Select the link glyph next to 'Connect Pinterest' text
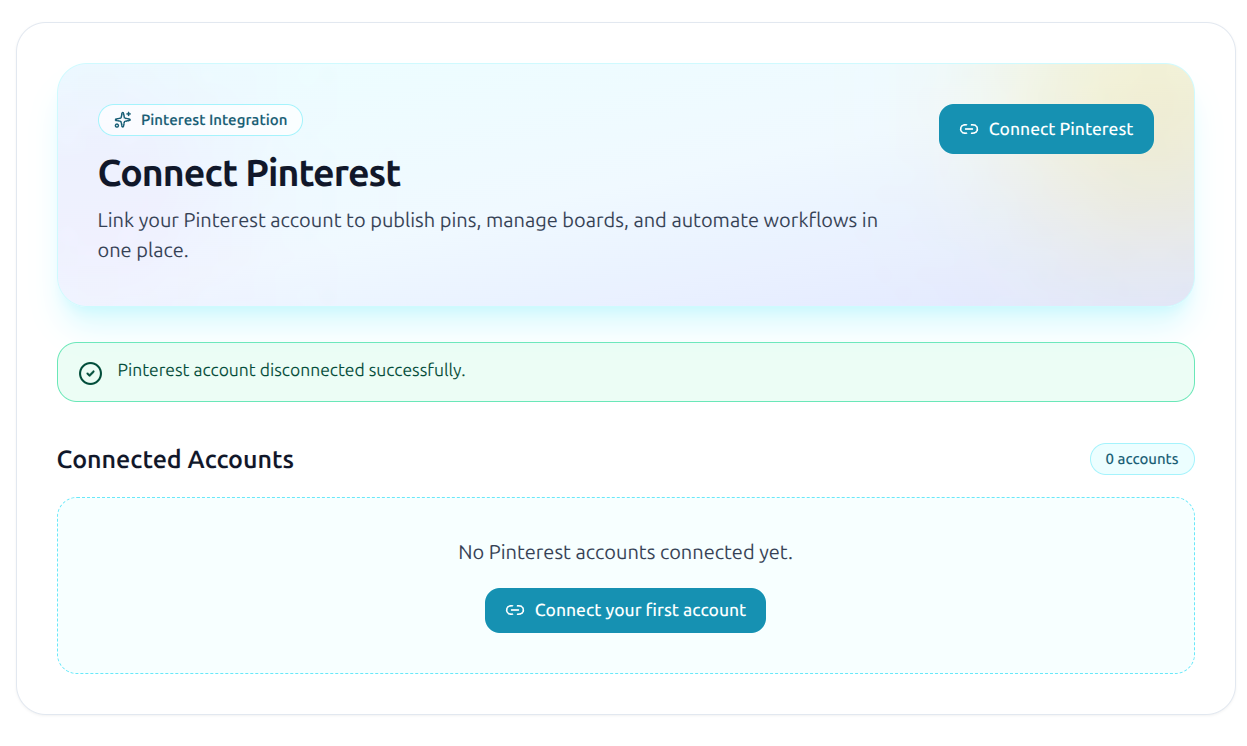1247x746 pixels. (x=968, y=129)
